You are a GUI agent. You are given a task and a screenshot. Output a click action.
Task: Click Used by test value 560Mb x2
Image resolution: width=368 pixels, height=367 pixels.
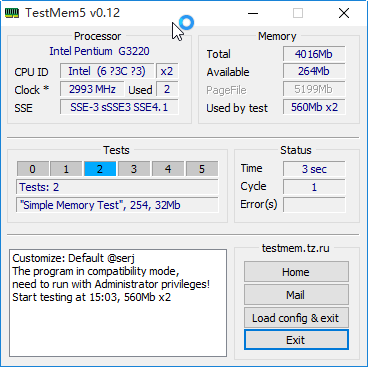(314, 107)
